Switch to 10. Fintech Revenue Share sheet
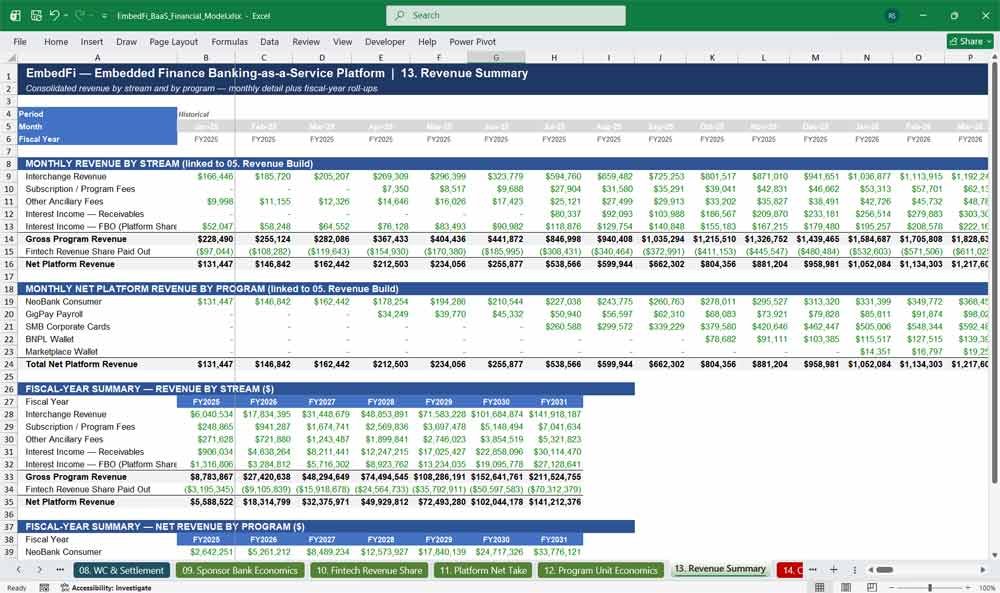The width and height of the screenshot is (1000, 593). 369,570
